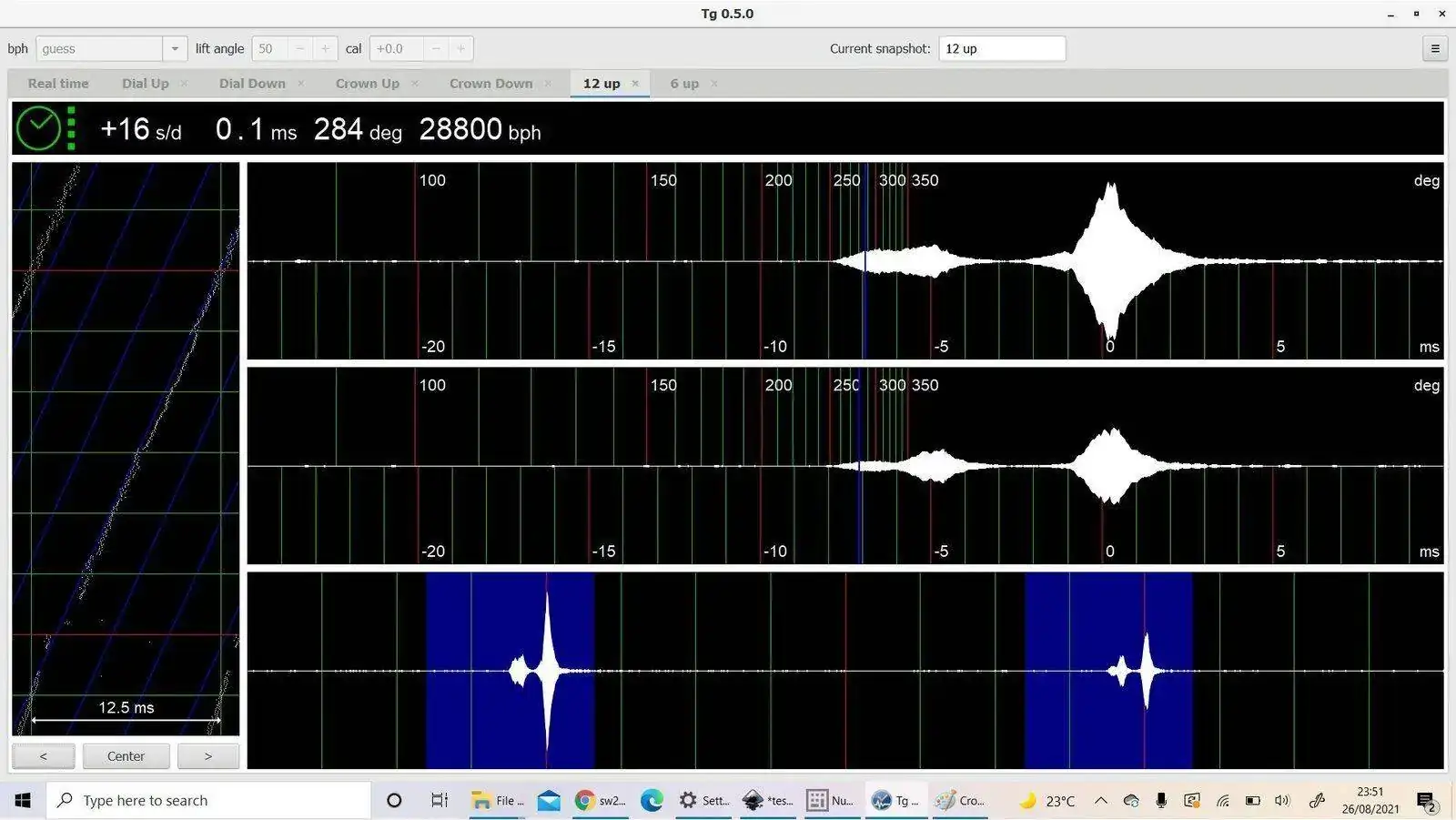Image resolution: width=1456 pixels, height=820 pixels.
Task: Open the Windows Start menu
Action: click(23, 801)
